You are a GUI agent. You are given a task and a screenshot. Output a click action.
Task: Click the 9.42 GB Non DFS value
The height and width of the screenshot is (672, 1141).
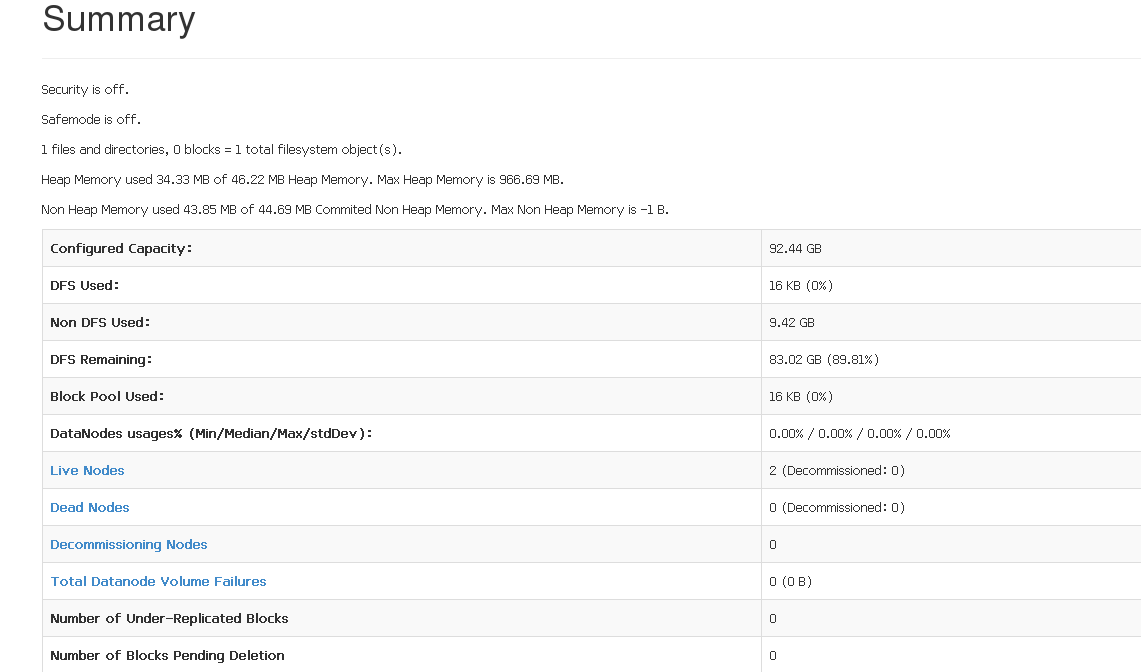pos(791,322)
